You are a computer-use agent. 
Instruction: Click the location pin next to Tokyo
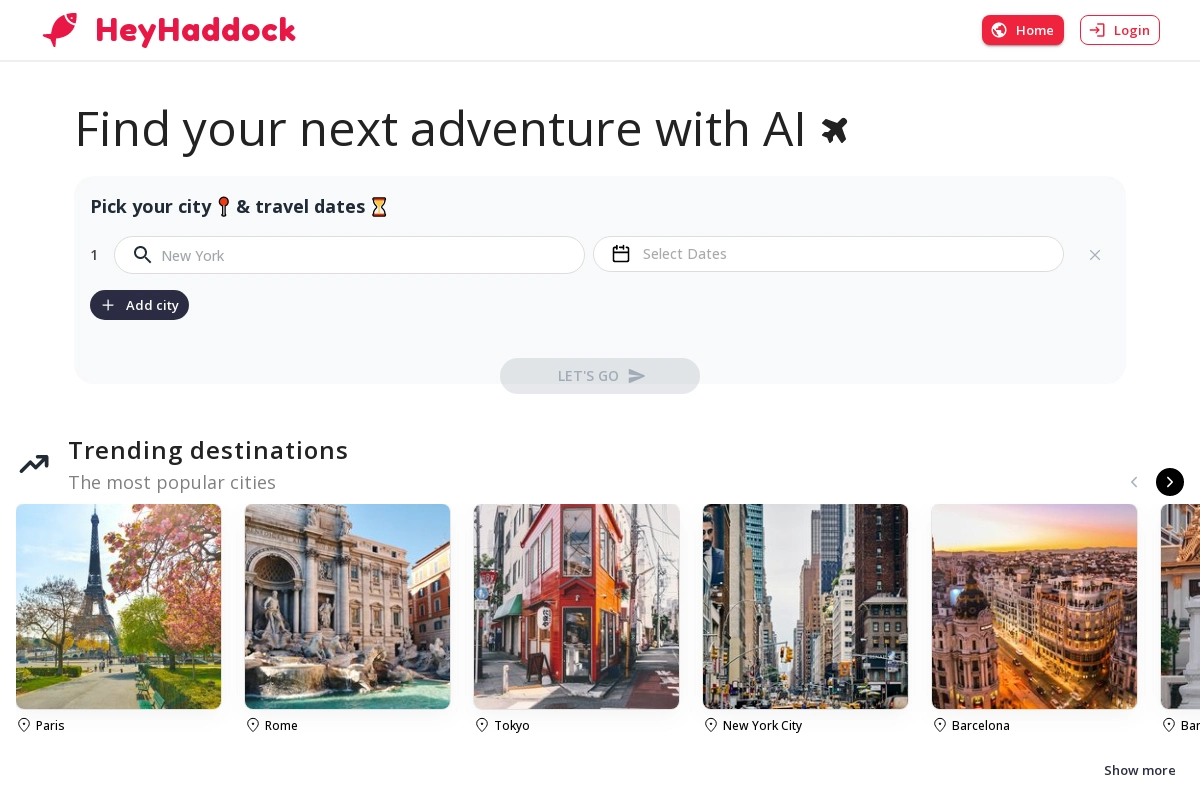pyautogui.click(x=482, y=725)
